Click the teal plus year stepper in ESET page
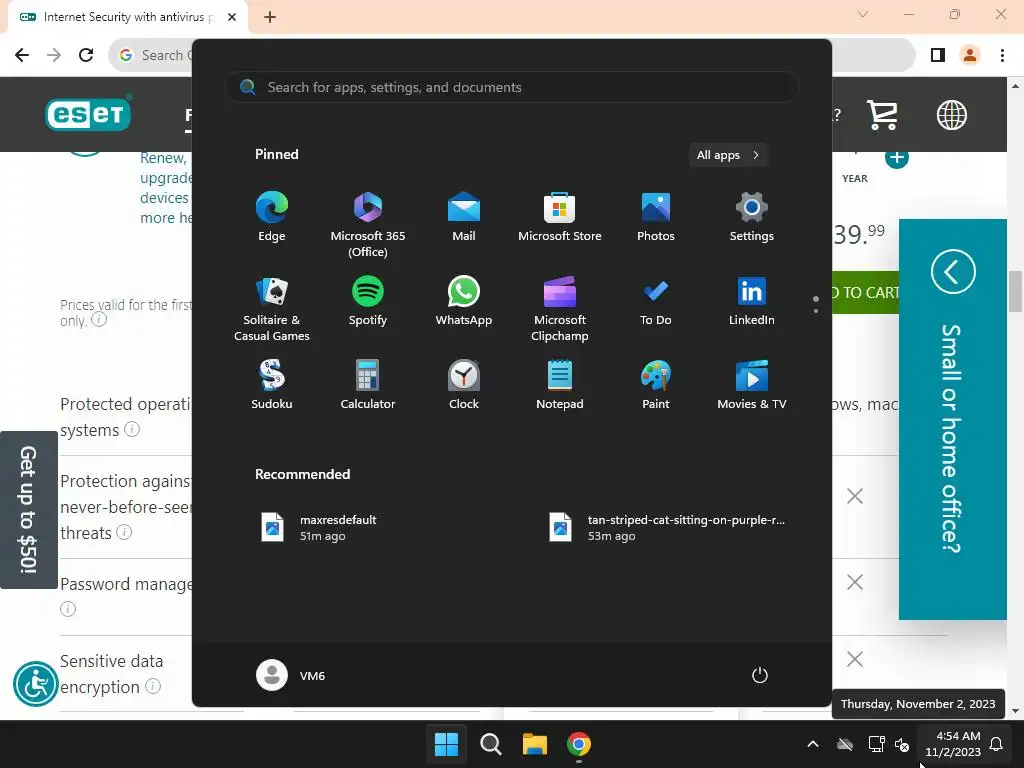The image size is (1024, 768). (897, 157)
